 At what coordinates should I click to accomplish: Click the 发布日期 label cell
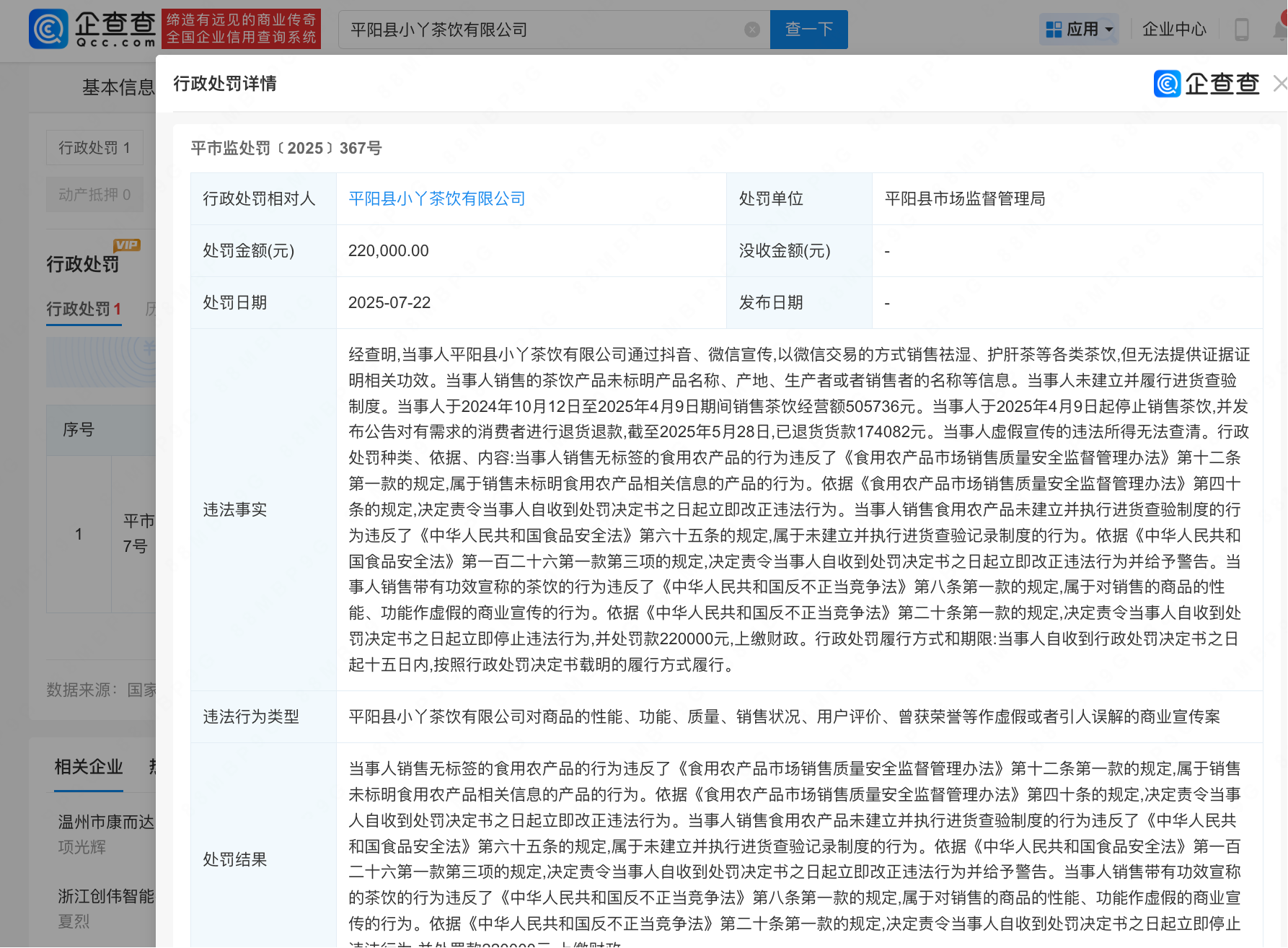tap(799, 302)
